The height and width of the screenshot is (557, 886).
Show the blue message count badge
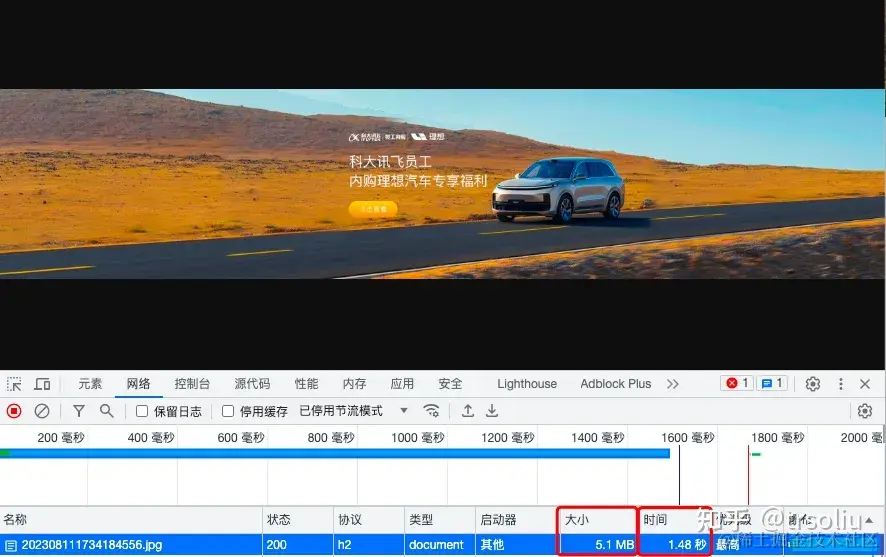(x=772, y=384)
